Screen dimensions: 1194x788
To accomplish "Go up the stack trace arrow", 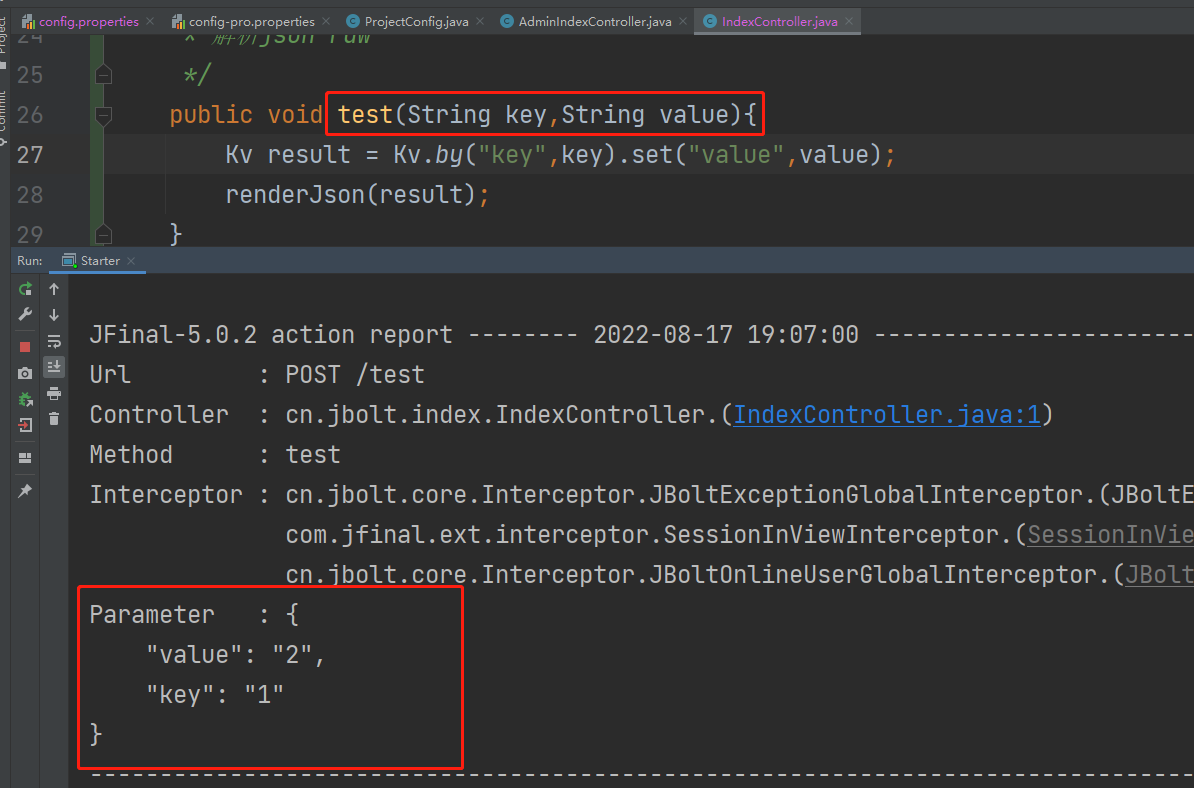I will [x=54, y=289].
